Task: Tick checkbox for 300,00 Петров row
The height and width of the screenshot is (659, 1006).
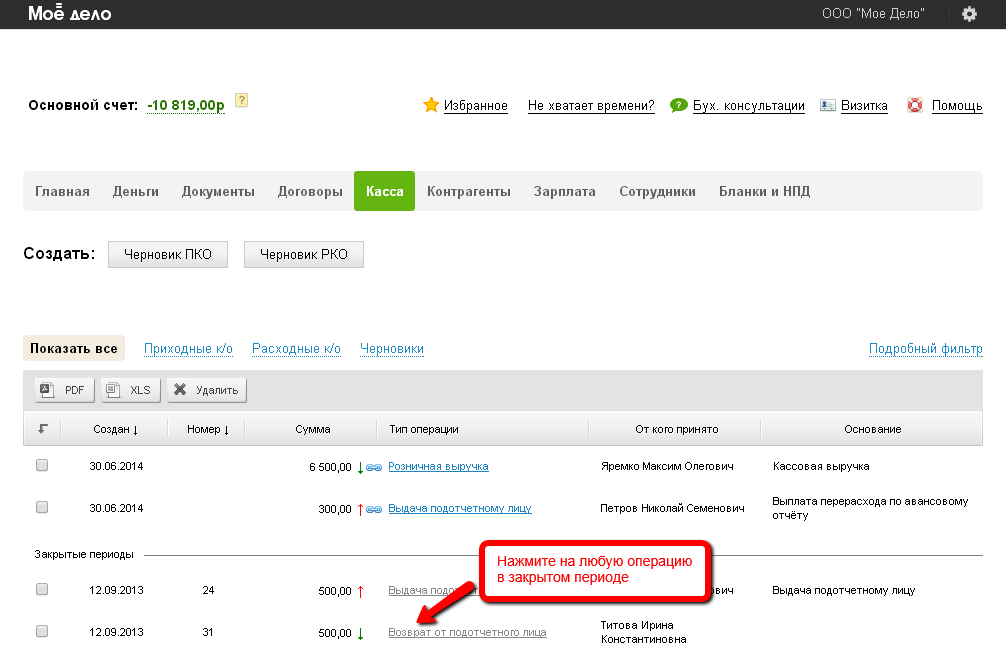Action: pos(42,508)
